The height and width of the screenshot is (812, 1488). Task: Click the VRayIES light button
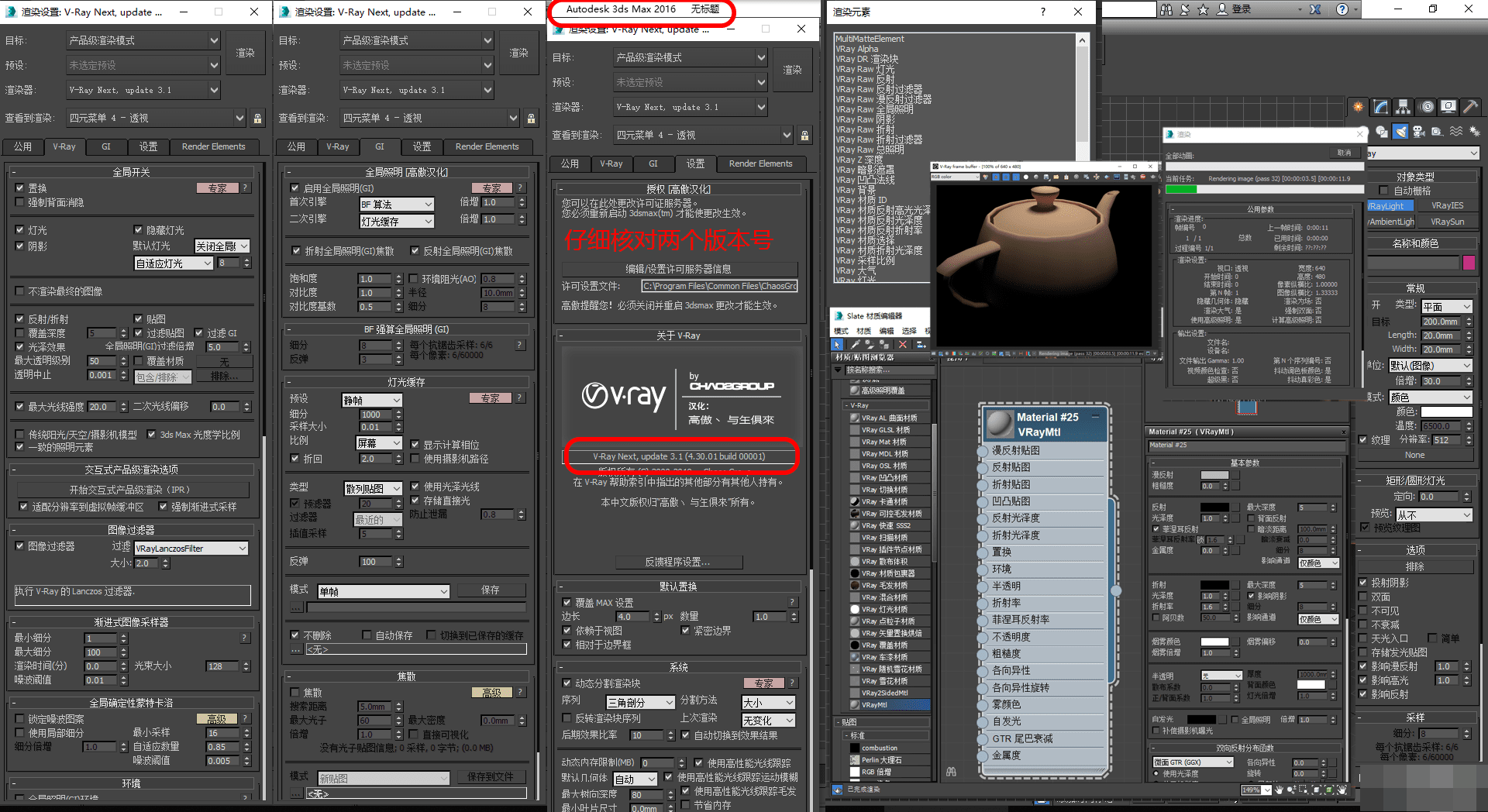coord(1447,205)
